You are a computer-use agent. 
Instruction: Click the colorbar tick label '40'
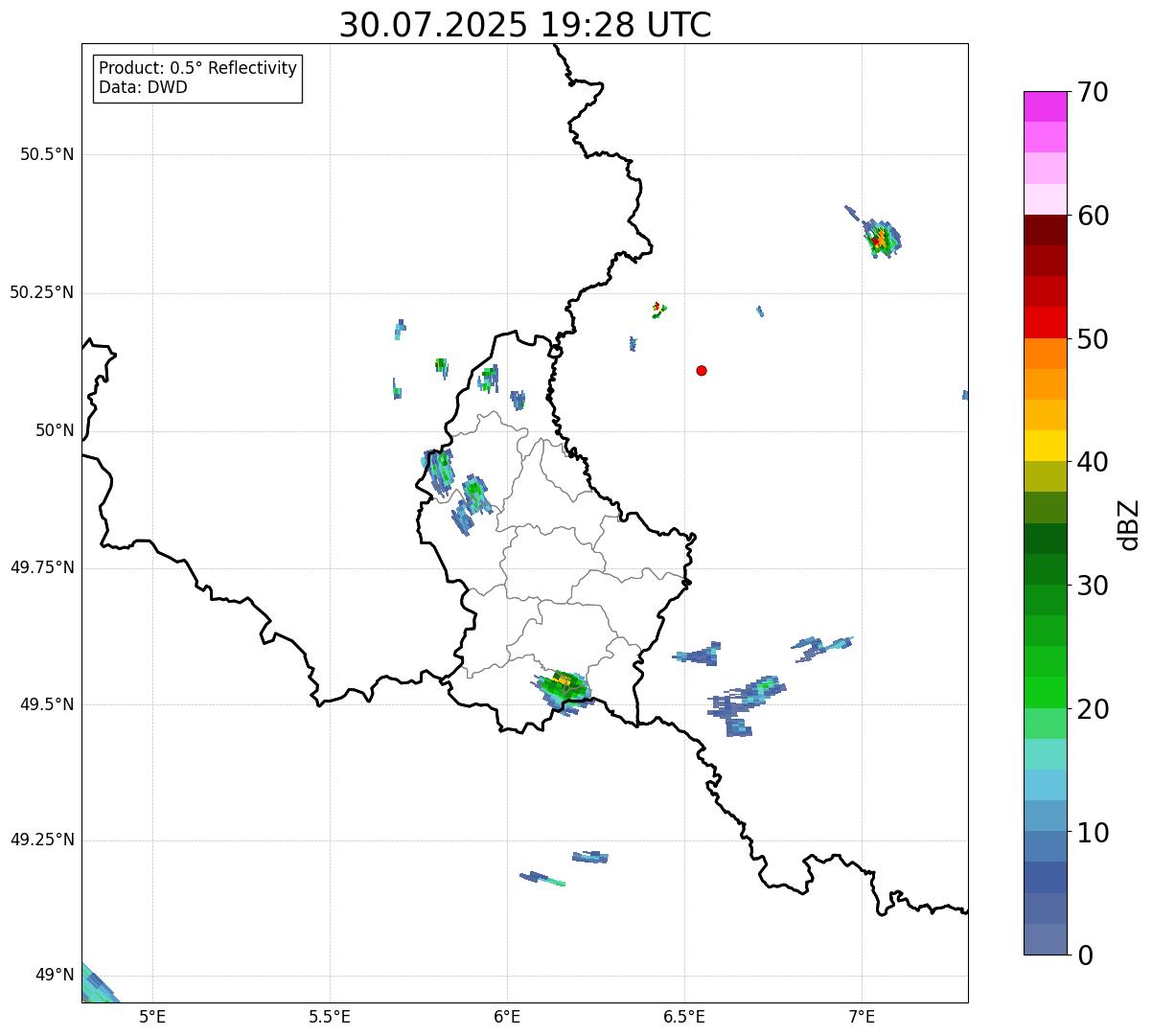click(1092, 462)
